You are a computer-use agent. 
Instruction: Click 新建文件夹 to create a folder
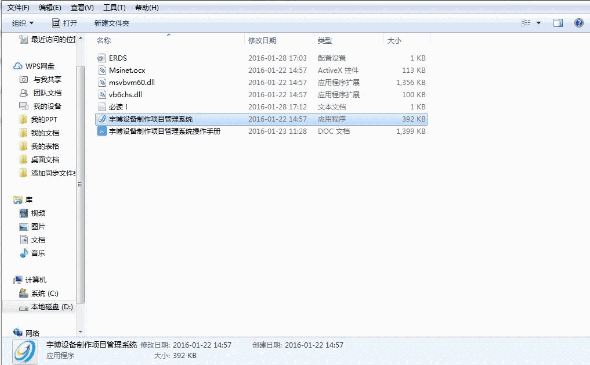click(x=111, y=23)
